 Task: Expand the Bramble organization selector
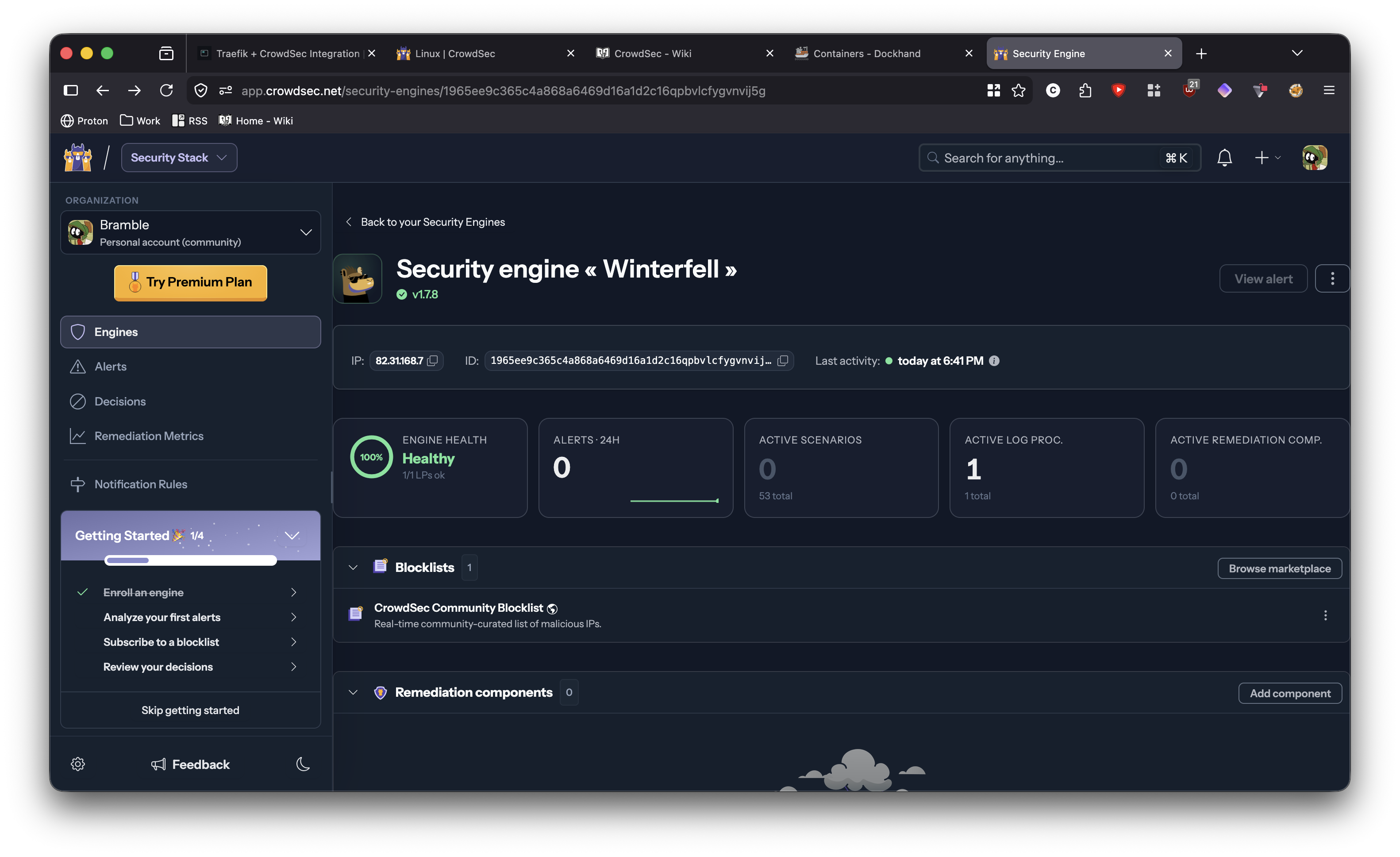click(x=190, y=232)
